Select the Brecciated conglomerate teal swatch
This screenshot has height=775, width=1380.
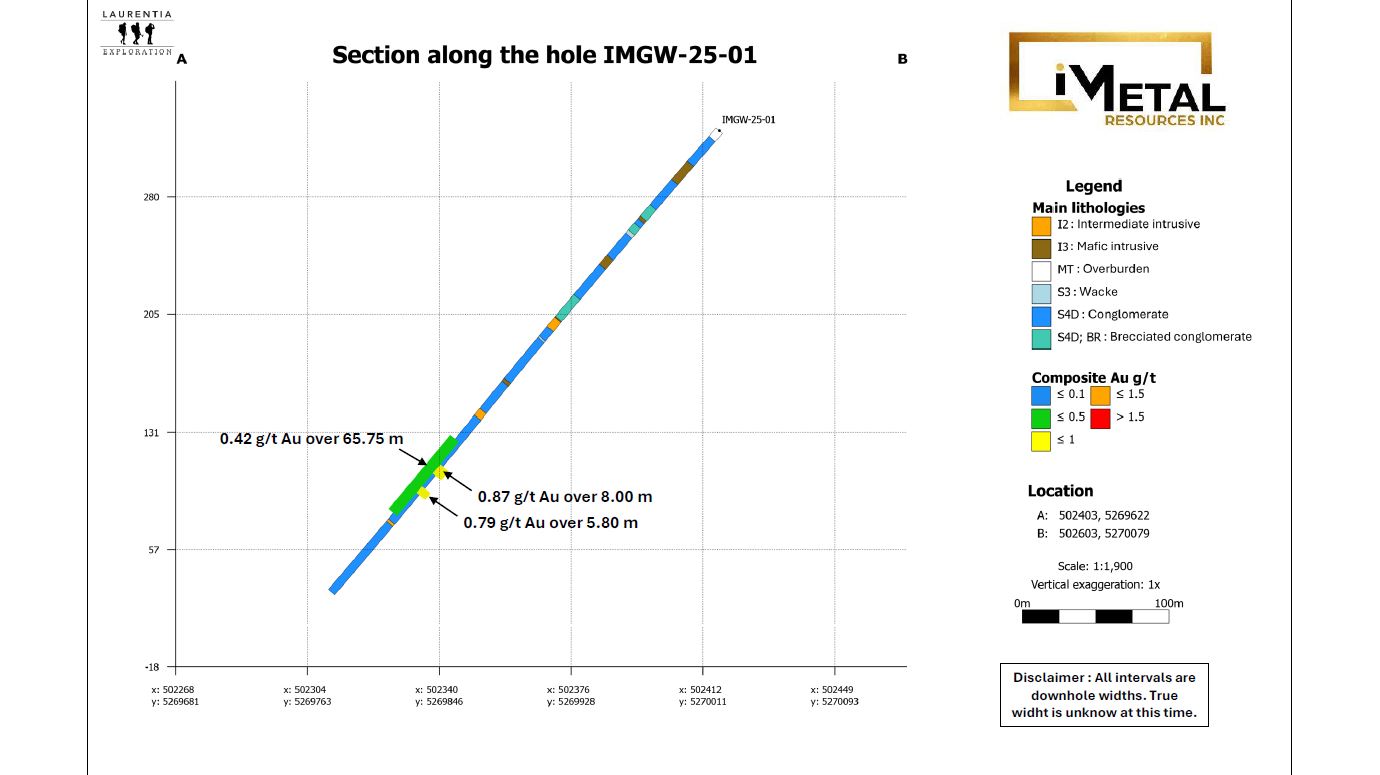(x=1042, y=338)
